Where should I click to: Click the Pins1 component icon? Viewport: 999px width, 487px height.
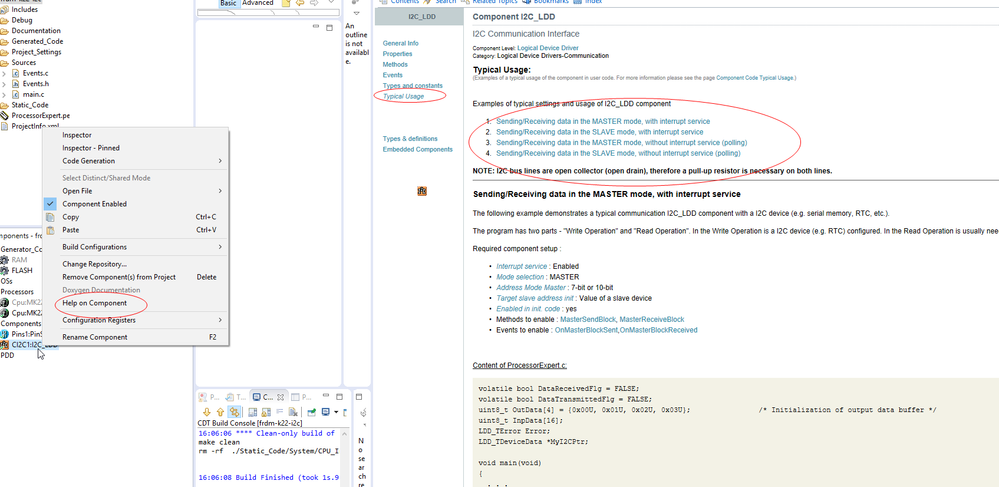click(5, 334)
